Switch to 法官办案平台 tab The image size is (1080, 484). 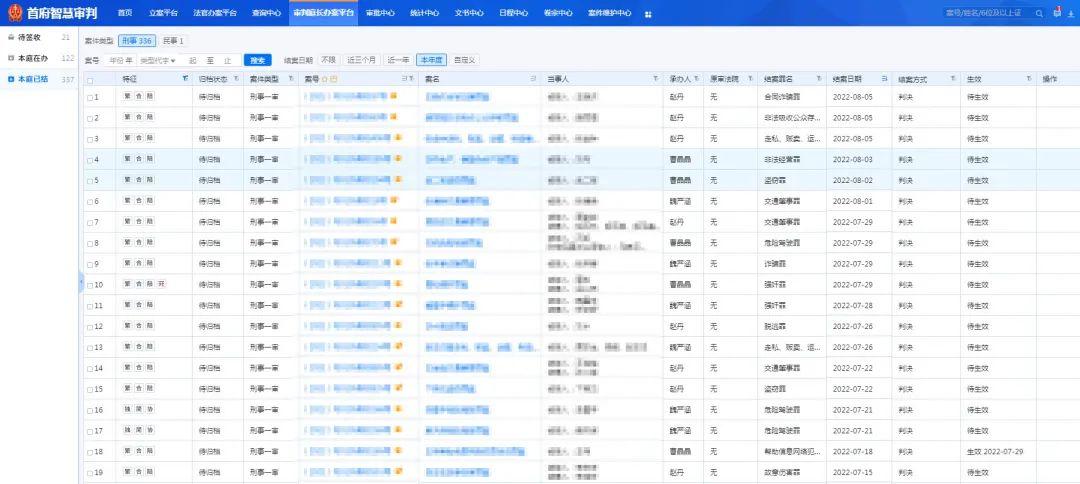click(215, 13)
